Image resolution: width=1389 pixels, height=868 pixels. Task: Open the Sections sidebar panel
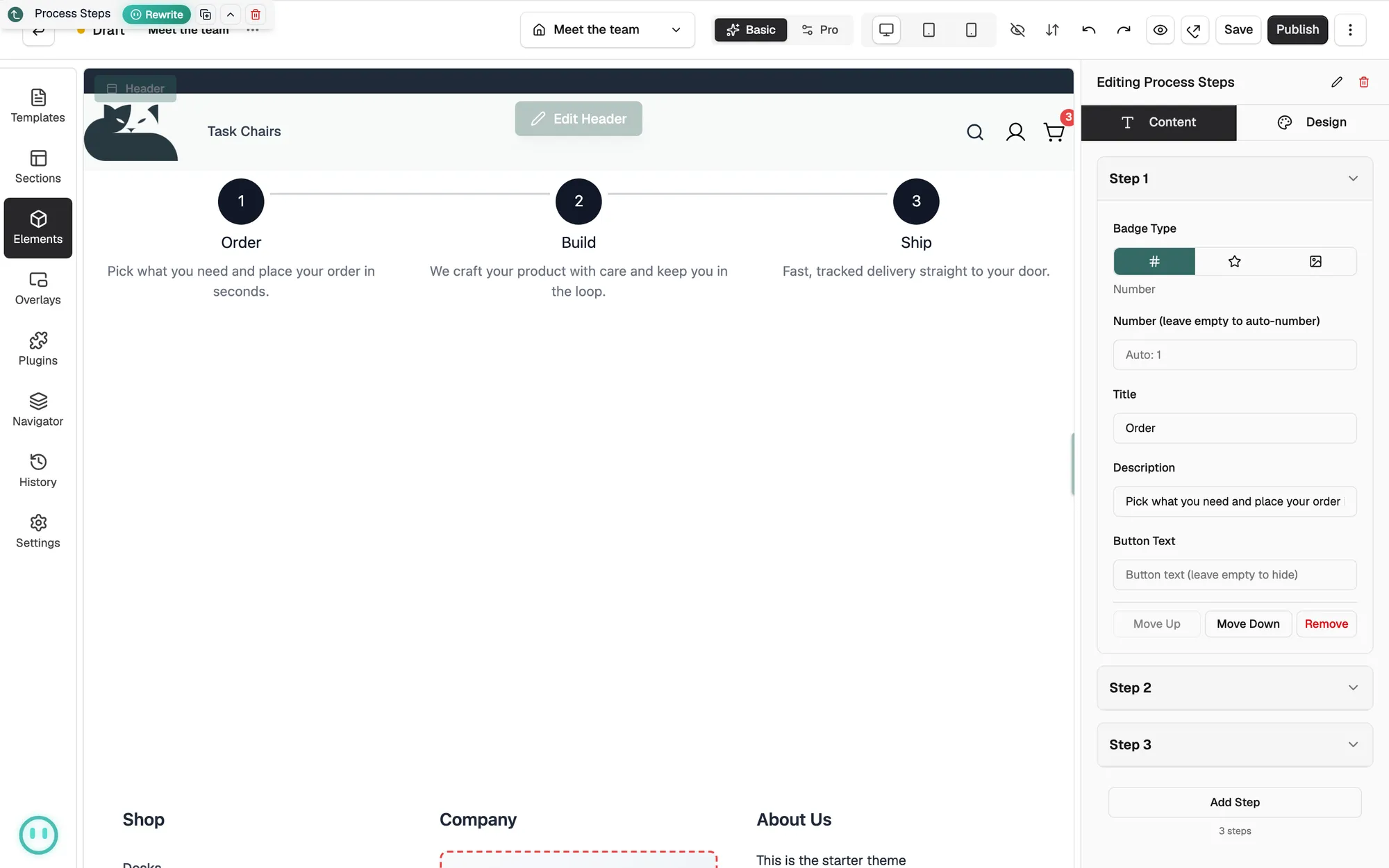(x=38, y=167)
